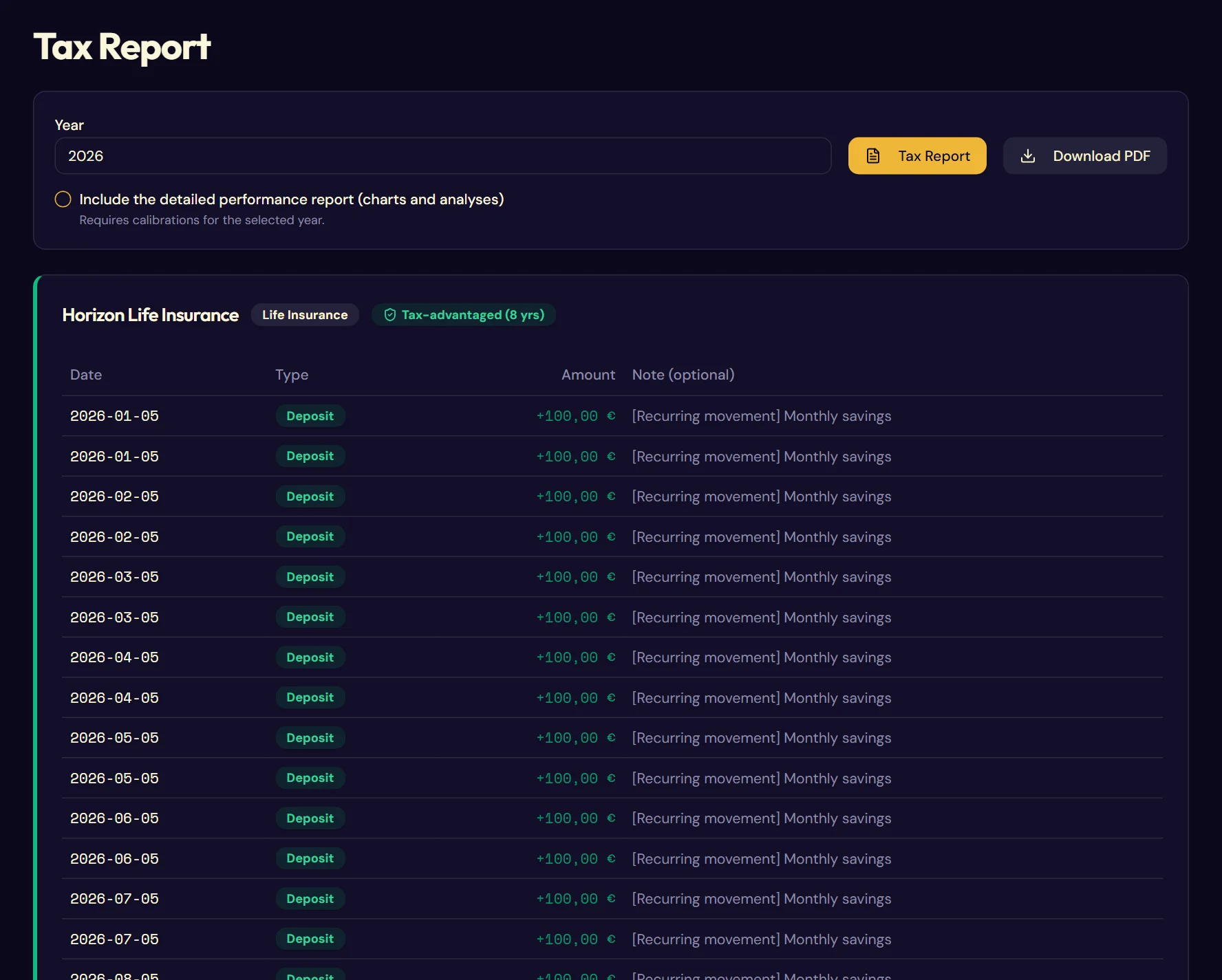Focus the Year input field showing 2026
Viewport: 1222px width, 980px height.
(443, 156)
